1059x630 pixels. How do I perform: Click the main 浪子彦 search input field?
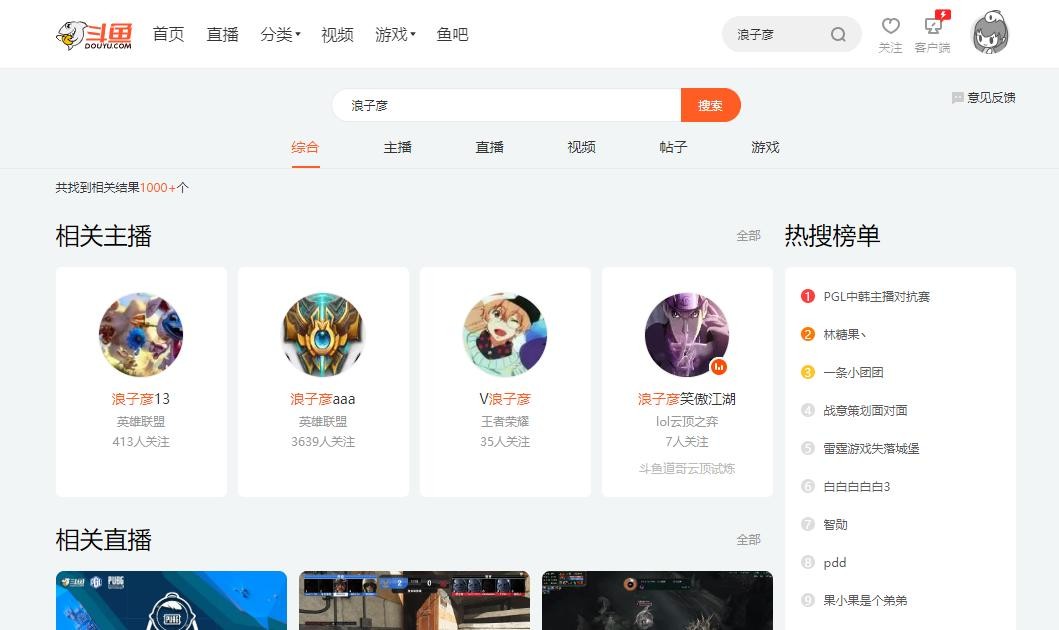click(505, 105)
